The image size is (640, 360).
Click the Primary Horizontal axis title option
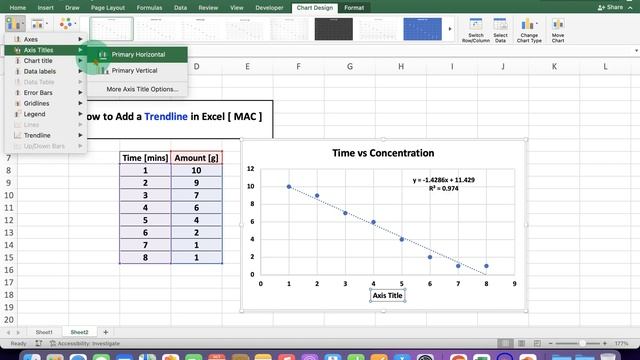pos(138,54)
